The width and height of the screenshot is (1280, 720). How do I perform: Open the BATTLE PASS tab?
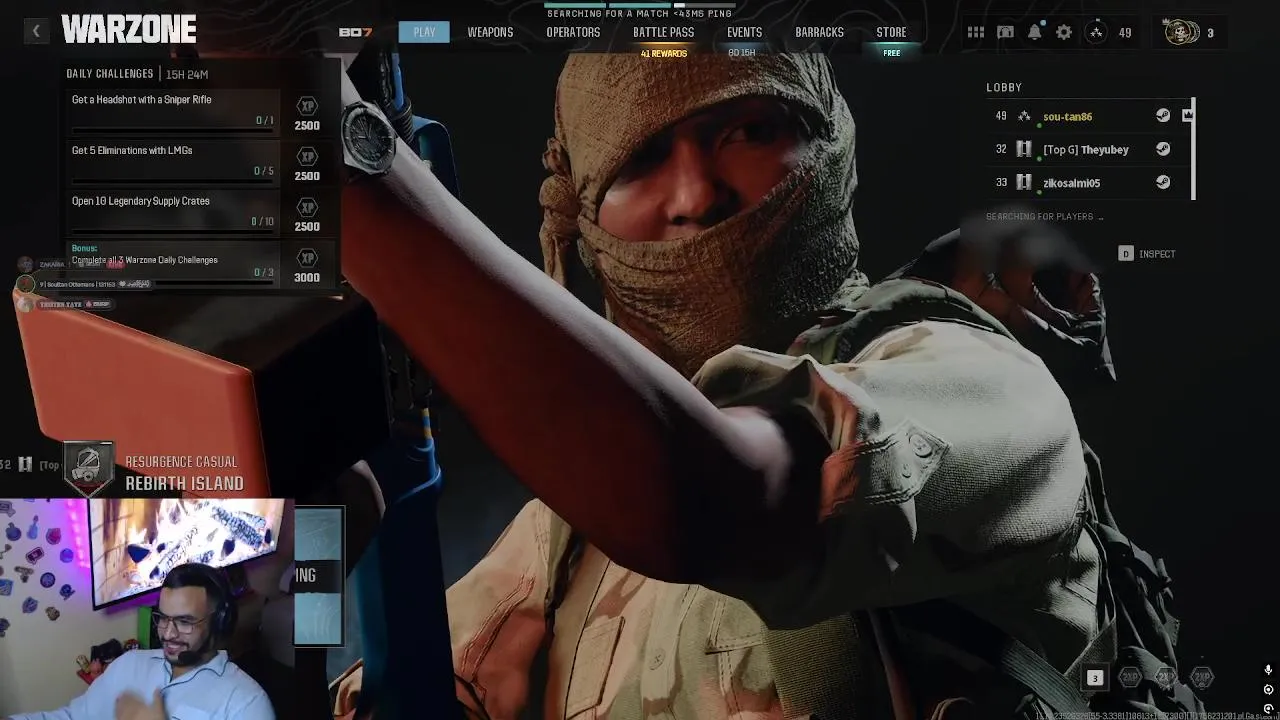tap(663, 32)
